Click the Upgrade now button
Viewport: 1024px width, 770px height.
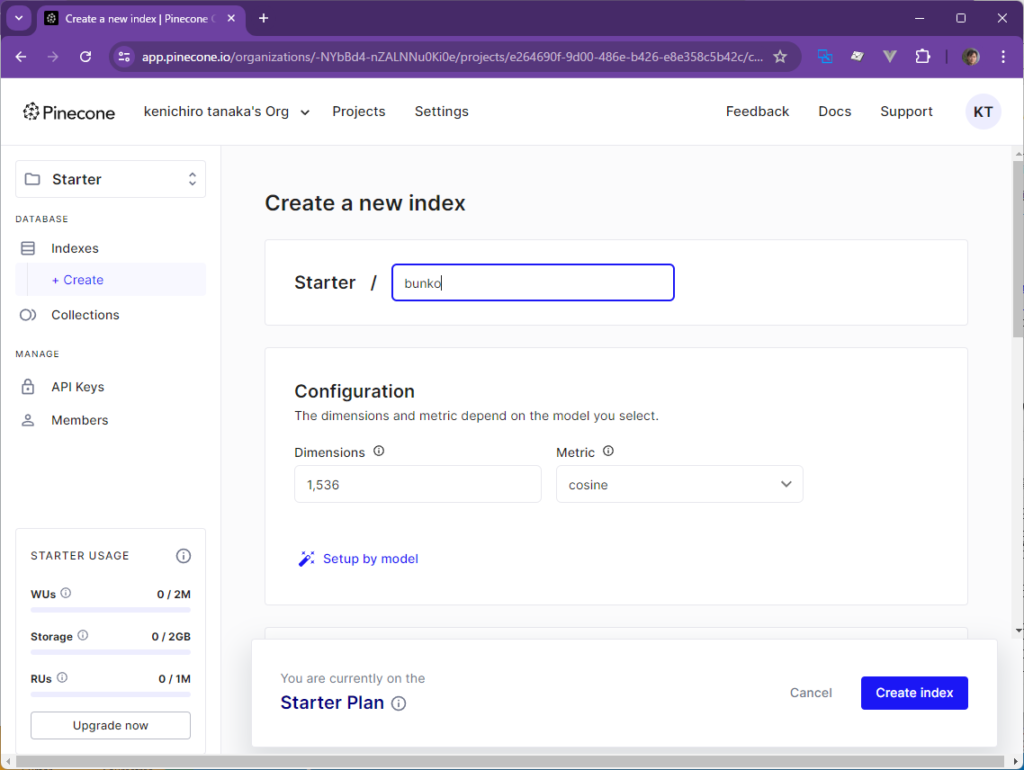point(110,725)
